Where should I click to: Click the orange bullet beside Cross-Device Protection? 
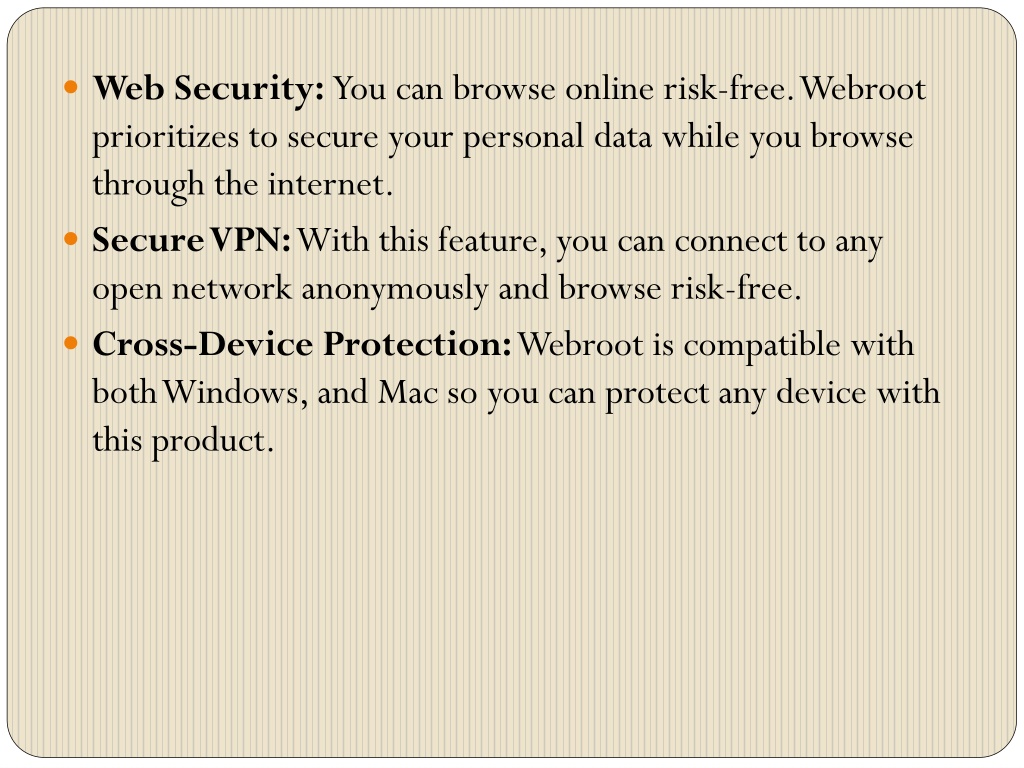pyautogui.click(x=71, y=342)
